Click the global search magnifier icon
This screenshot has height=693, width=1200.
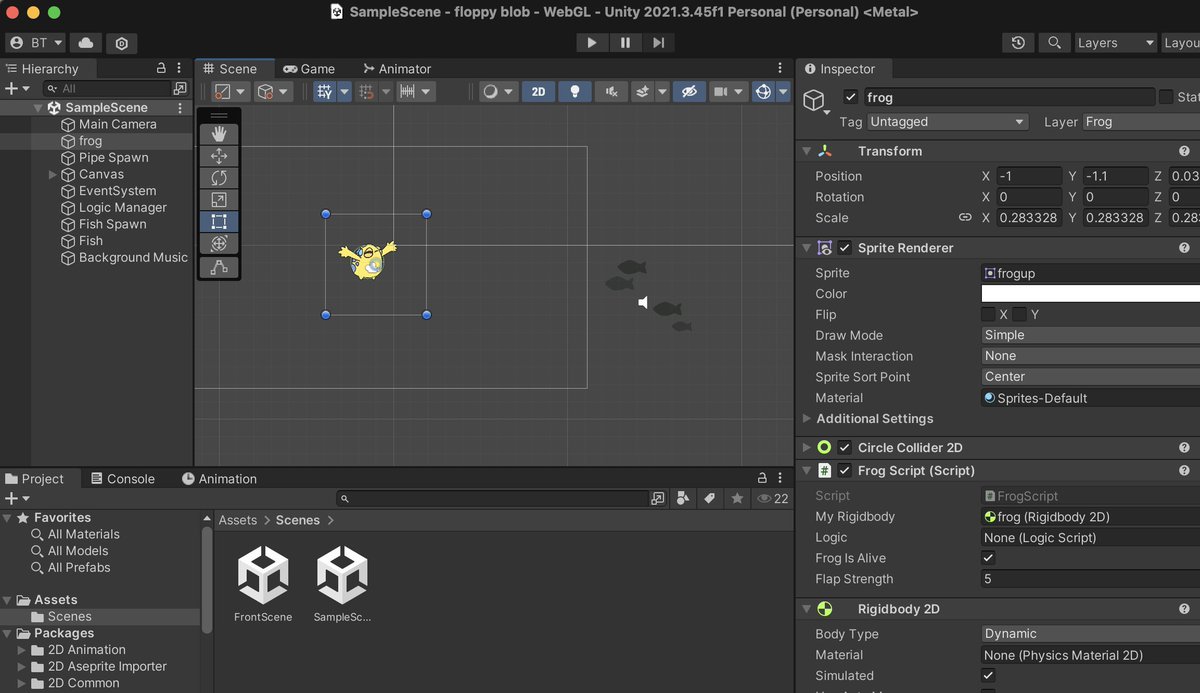point(1054,43)
